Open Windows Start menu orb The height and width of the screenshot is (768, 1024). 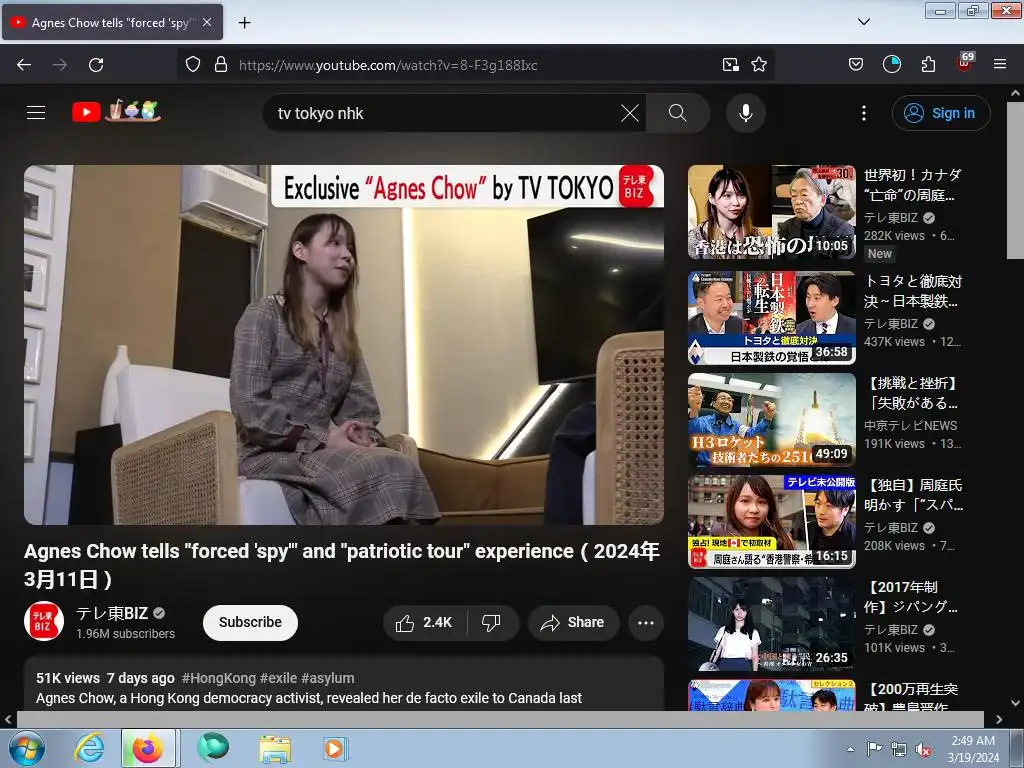point(26,748)
